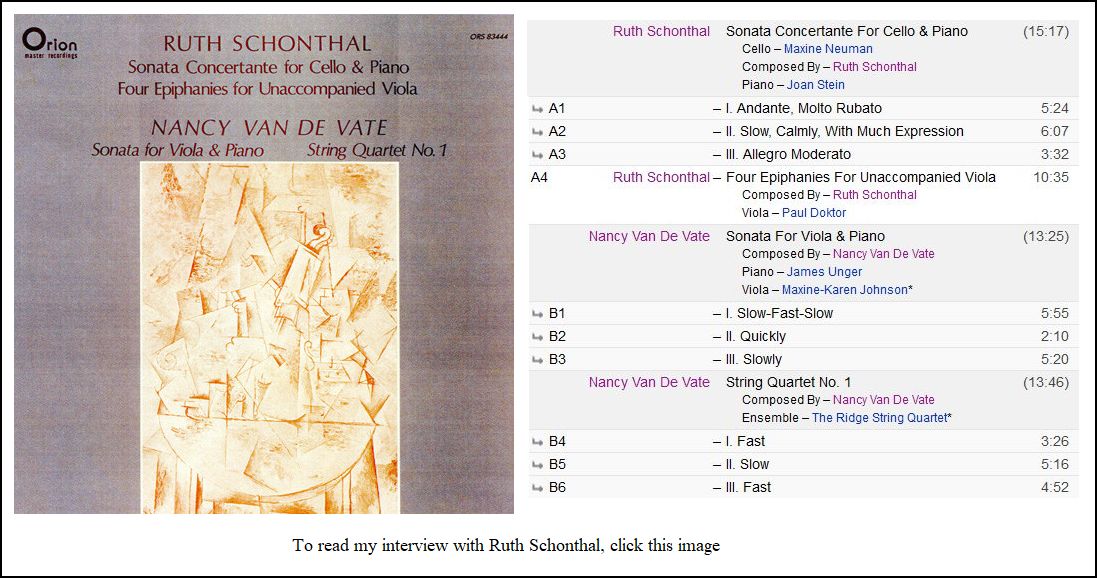Open Ruth Schonthal composer link under Sonata Concertante

point(875,66)
